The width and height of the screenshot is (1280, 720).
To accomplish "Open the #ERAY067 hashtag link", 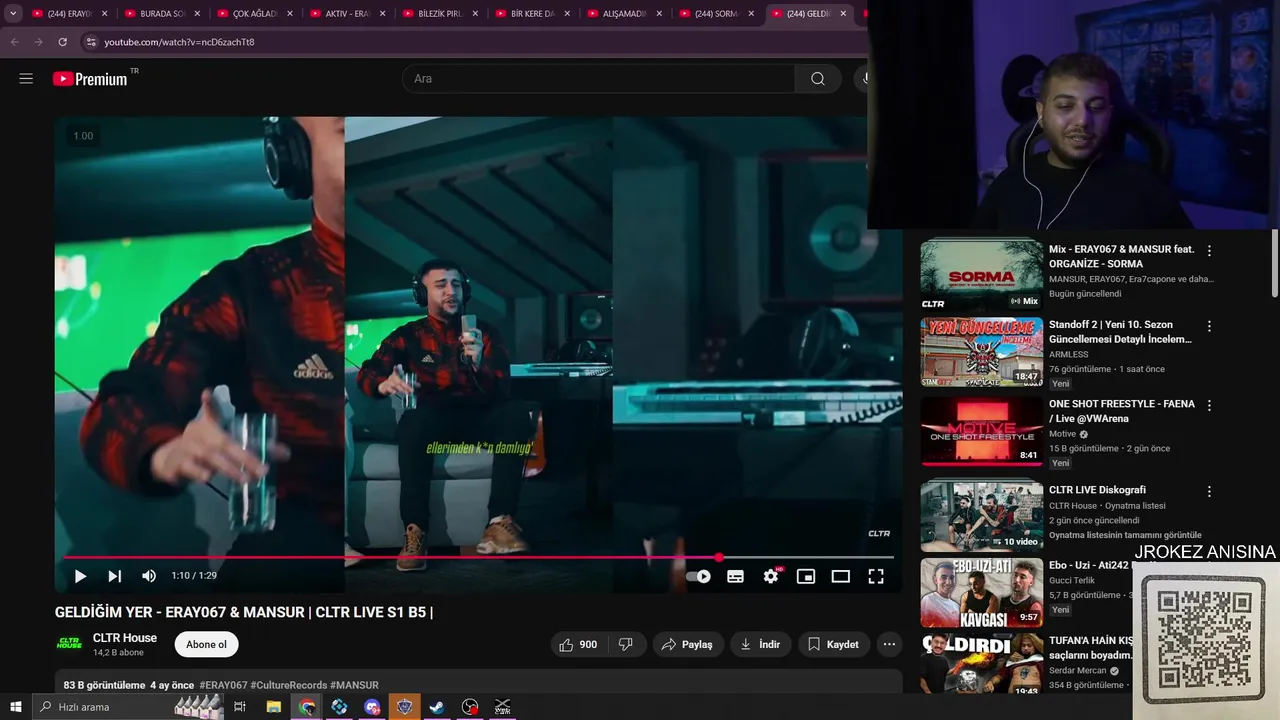I will 223,685.
